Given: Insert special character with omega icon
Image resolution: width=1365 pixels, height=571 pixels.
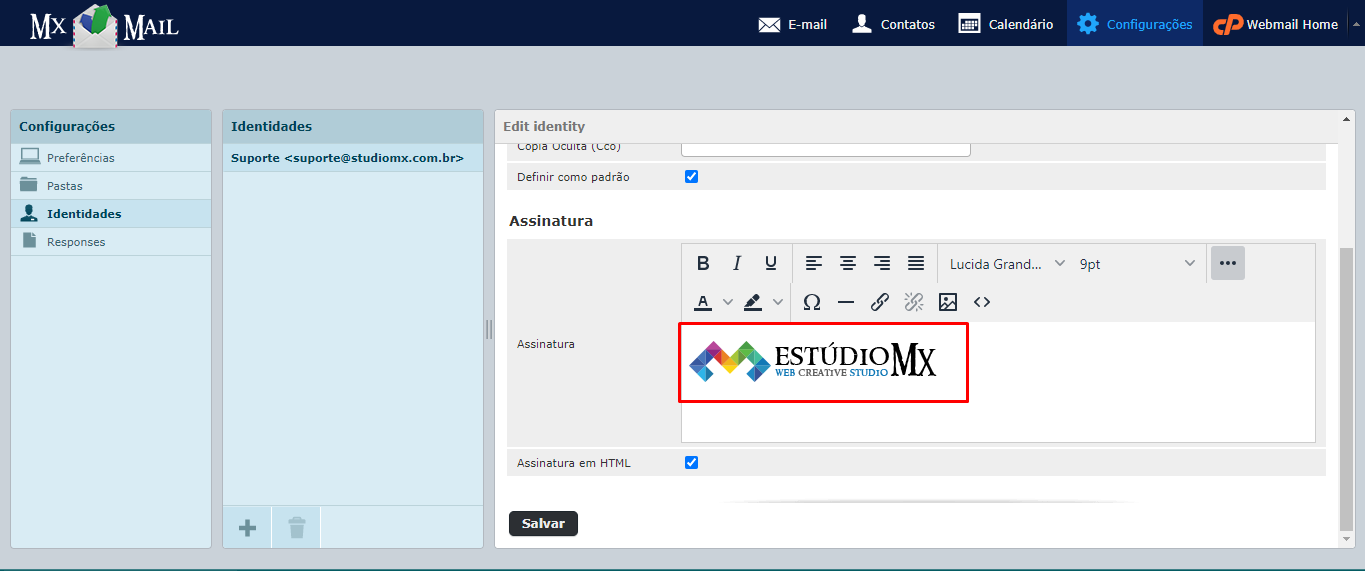Looking at the screenshot, I should click(812, 302).
